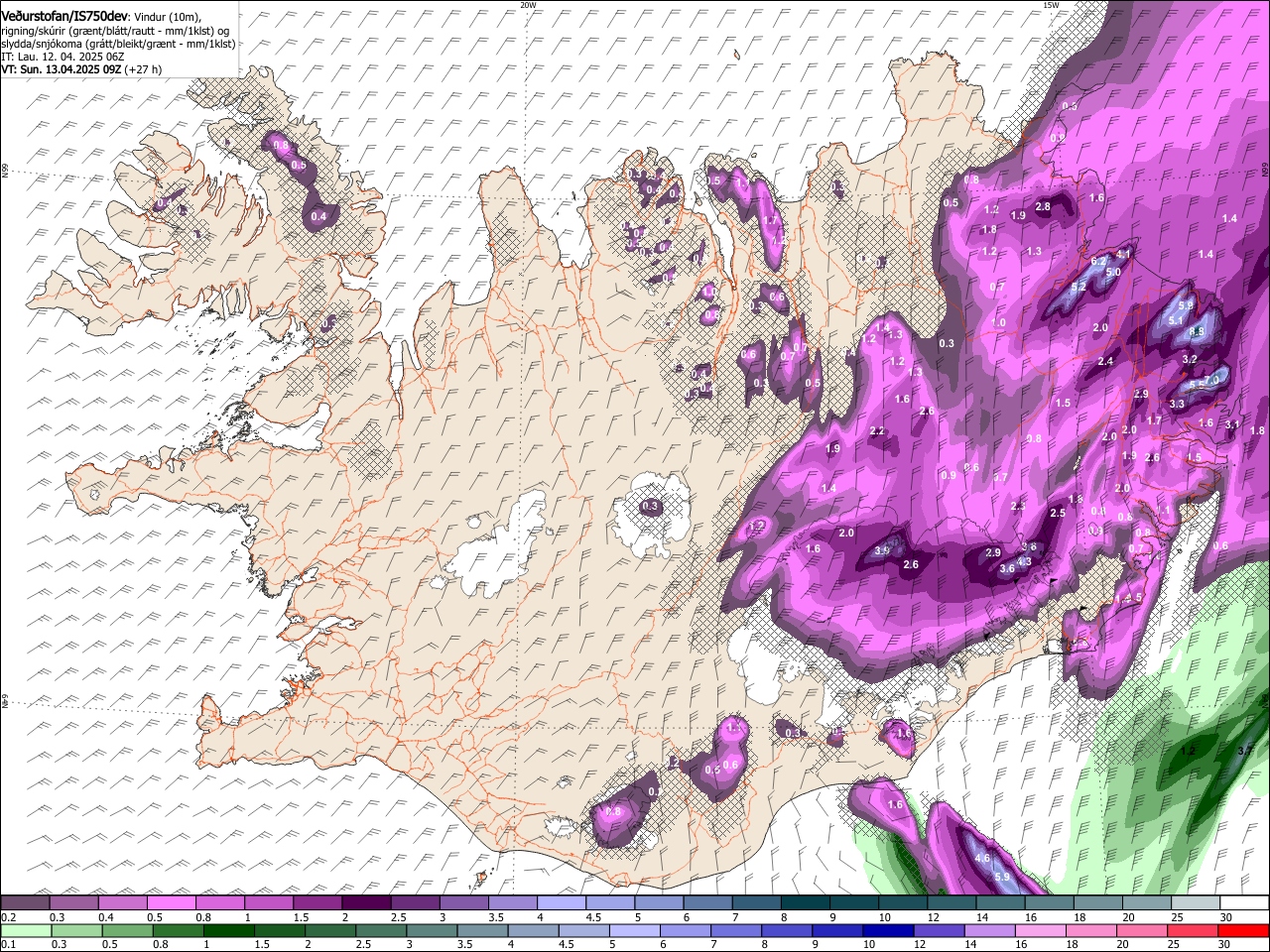
Task: Click the darkest purple legend swatch labeled 2
Action: tap(365, 903)
